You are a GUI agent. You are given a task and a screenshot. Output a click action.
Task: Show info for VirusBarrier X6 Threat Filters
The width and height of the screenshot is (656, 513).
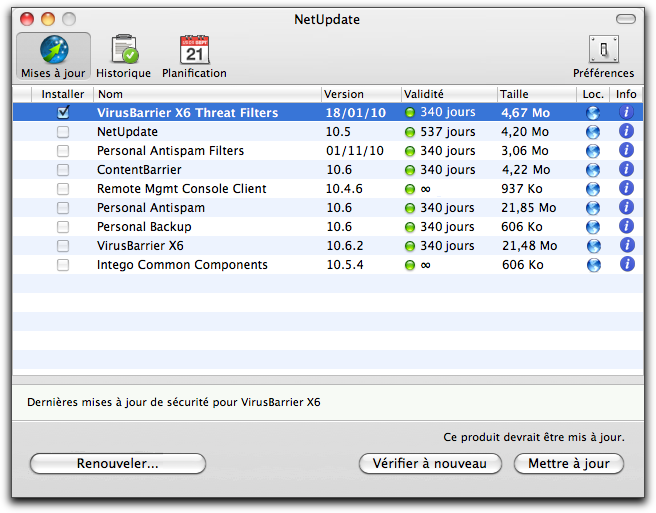(x=626, y=112)
